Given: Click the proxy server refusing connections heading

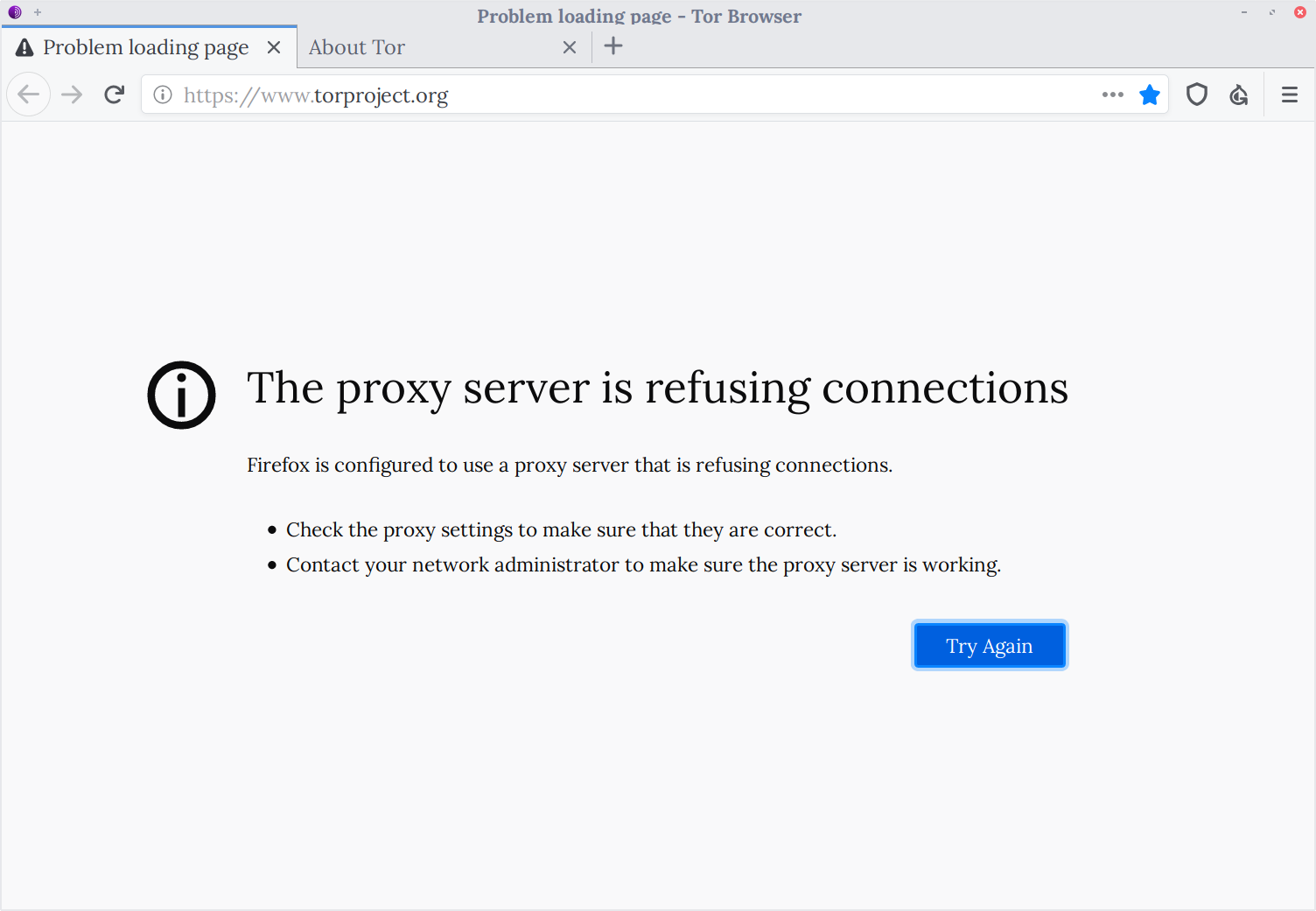Looking at the screenshot, I should point(657,389).
